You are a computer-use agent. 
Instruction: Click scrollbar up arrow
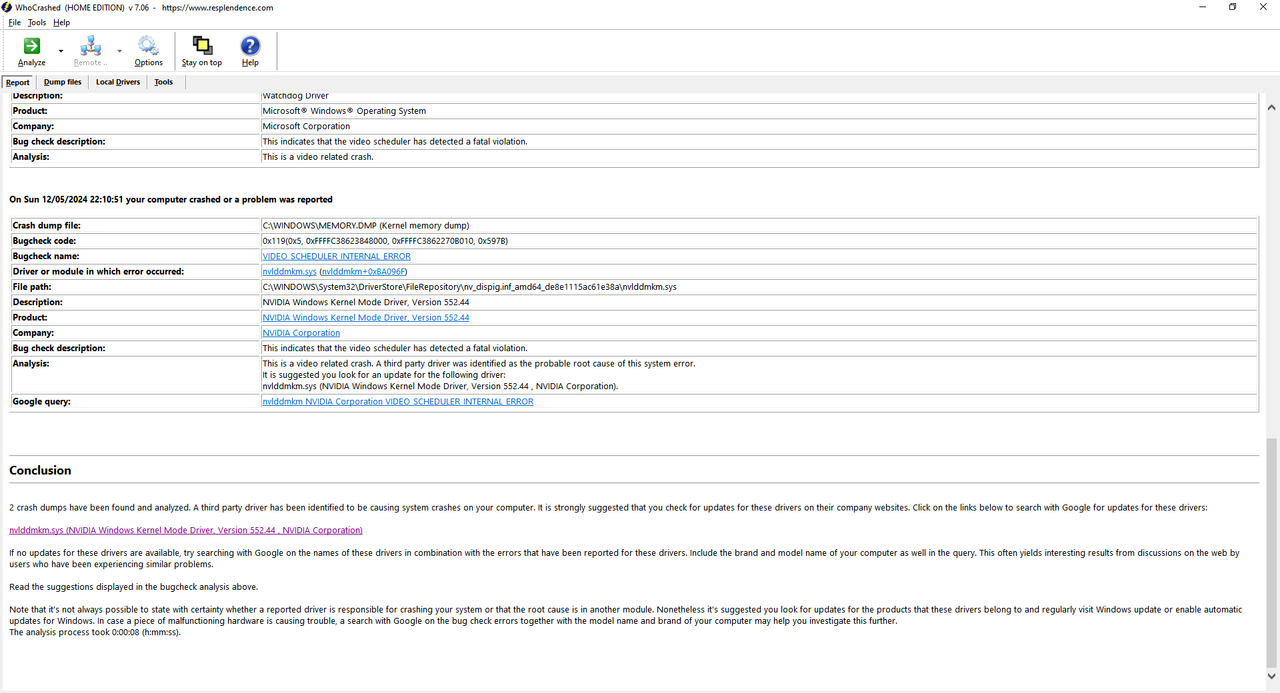click(x=1271, y=107)
